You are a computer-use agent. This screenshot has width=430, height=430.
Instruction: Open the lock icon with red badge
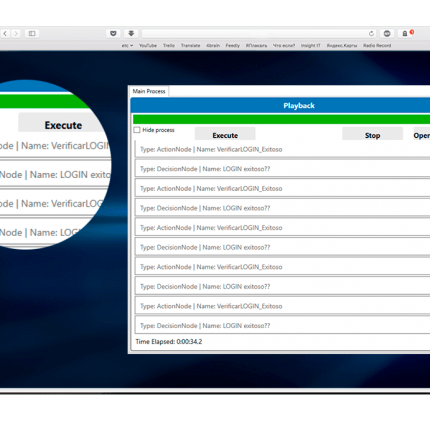tap(405, 33)
